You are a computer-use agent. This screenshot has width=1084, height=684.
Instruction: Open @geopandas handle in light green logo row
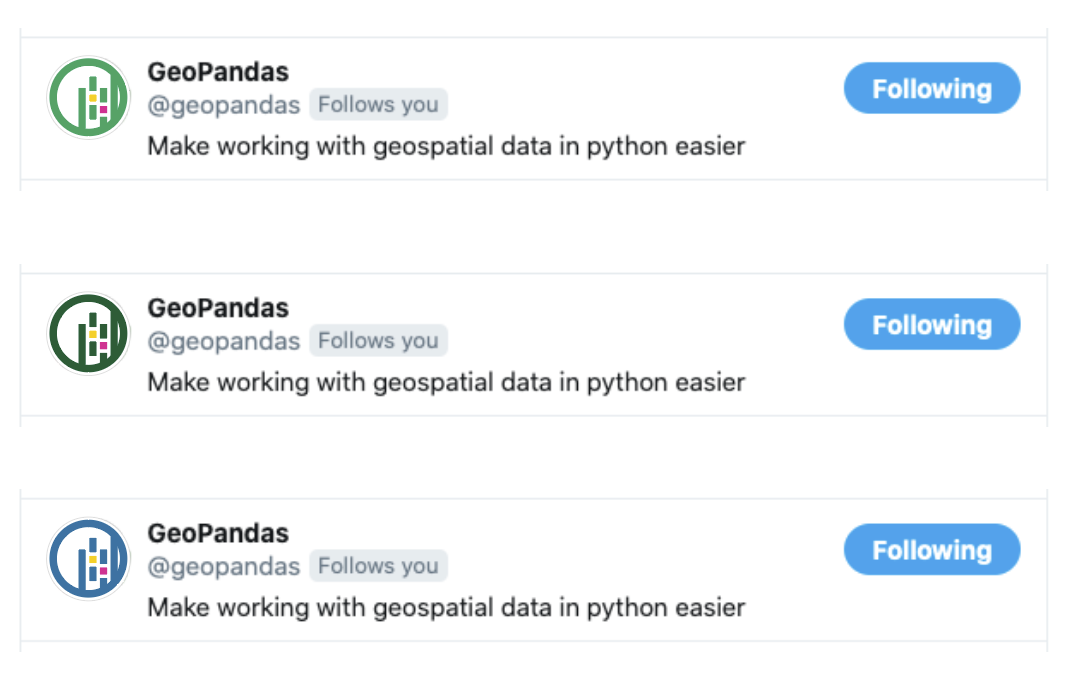[224, 105]
